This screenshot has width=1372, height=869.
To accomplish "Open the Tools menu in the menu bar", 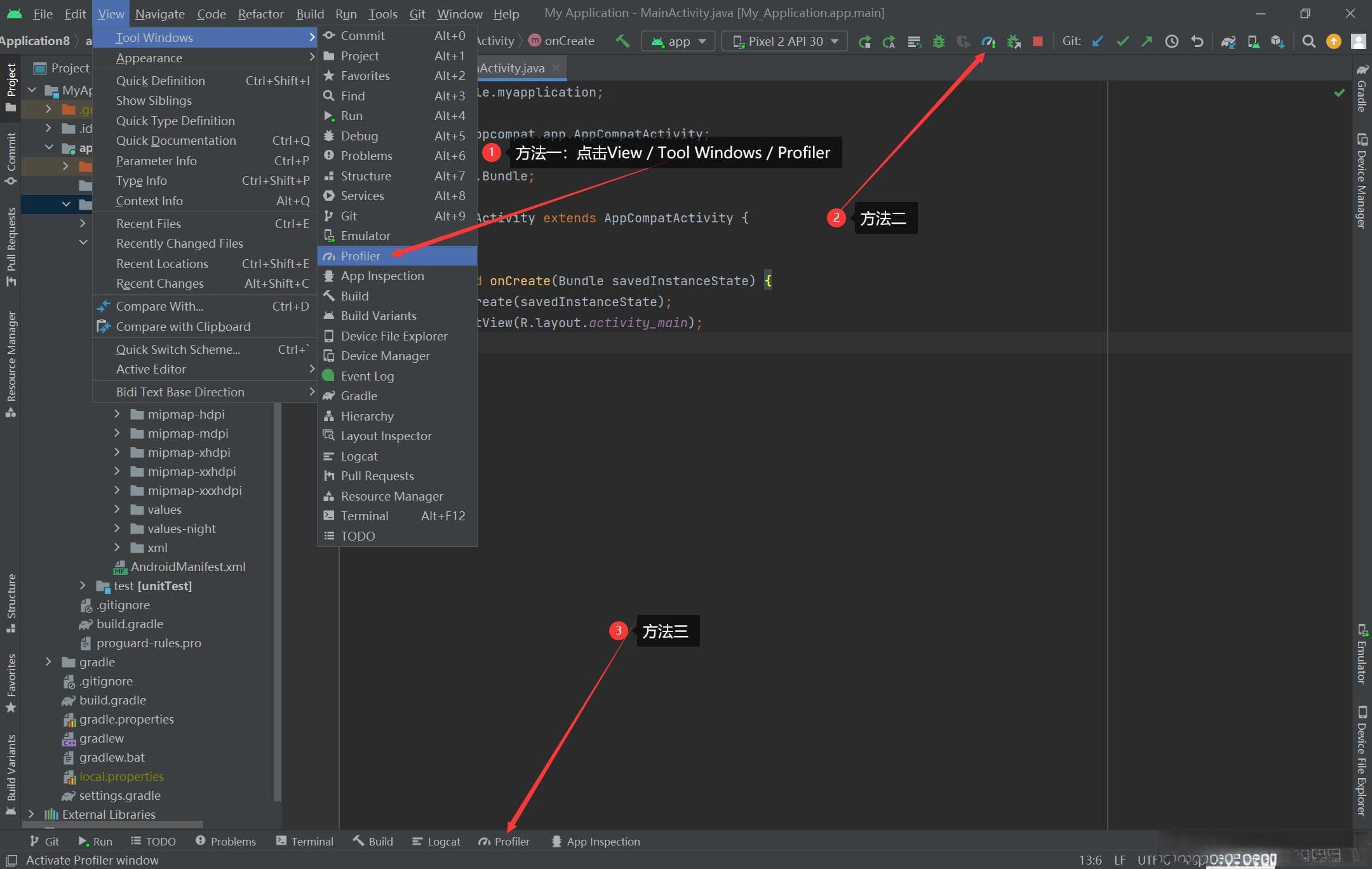I will point(382,13).
